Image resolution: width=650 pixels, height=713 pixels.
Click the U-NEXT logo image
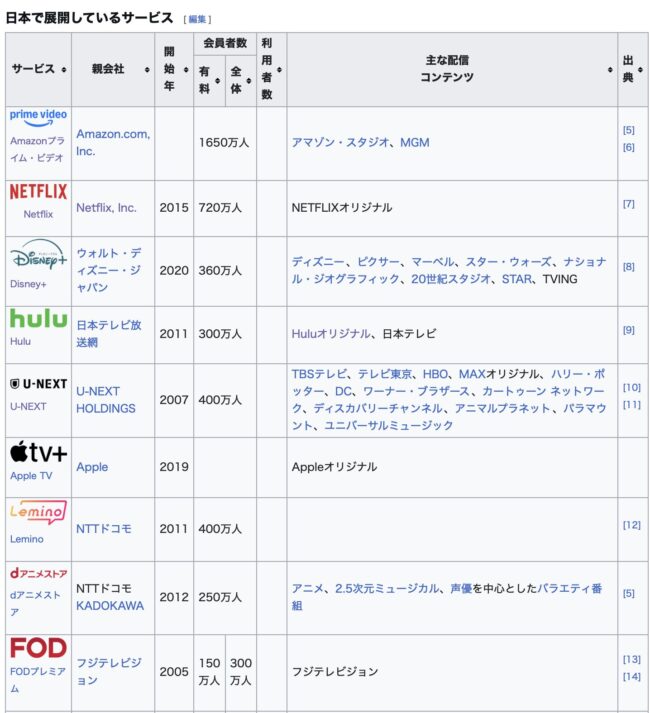38,384
